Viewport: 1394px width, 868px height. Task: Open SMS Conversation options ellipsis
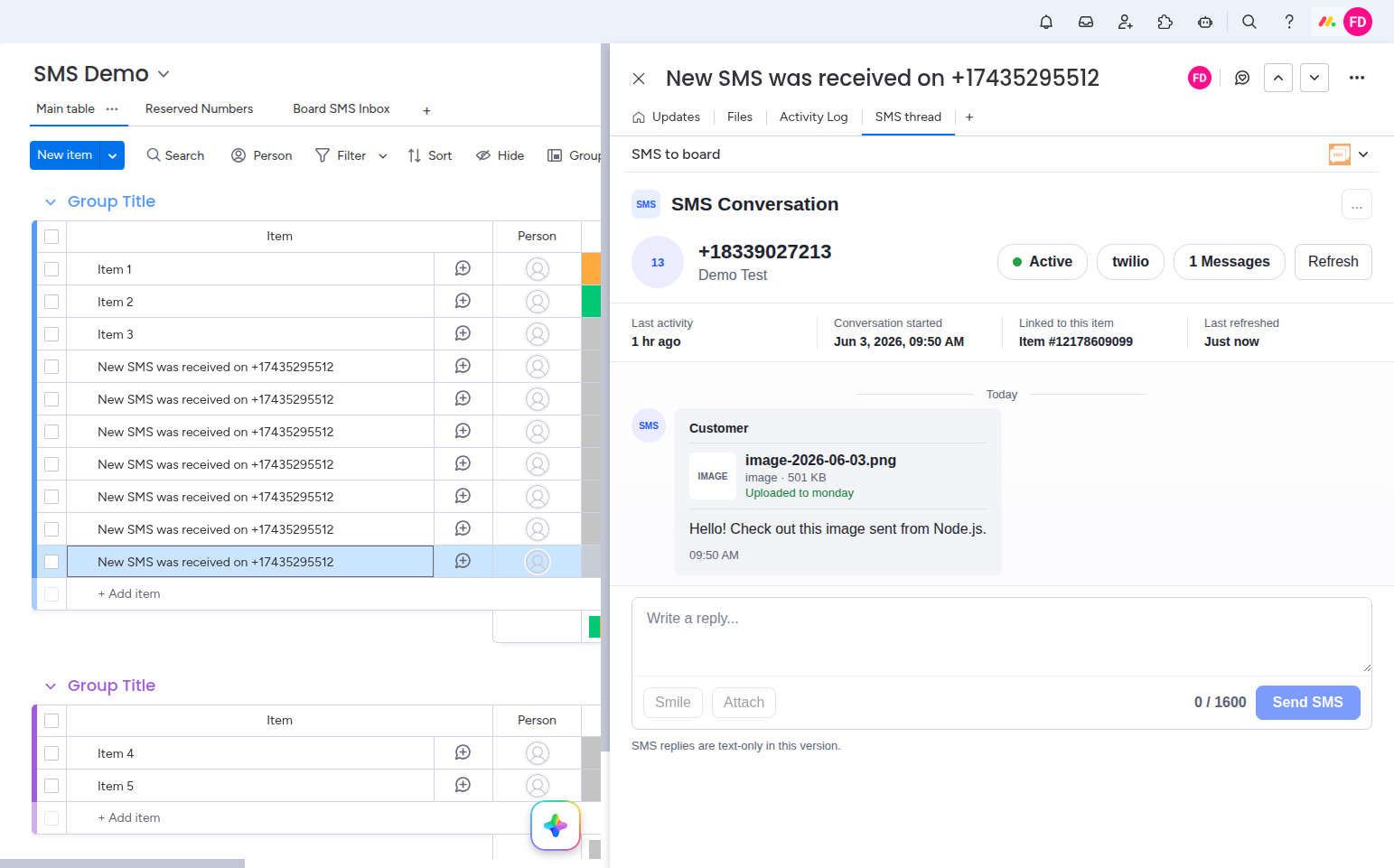pos(1357,204)
